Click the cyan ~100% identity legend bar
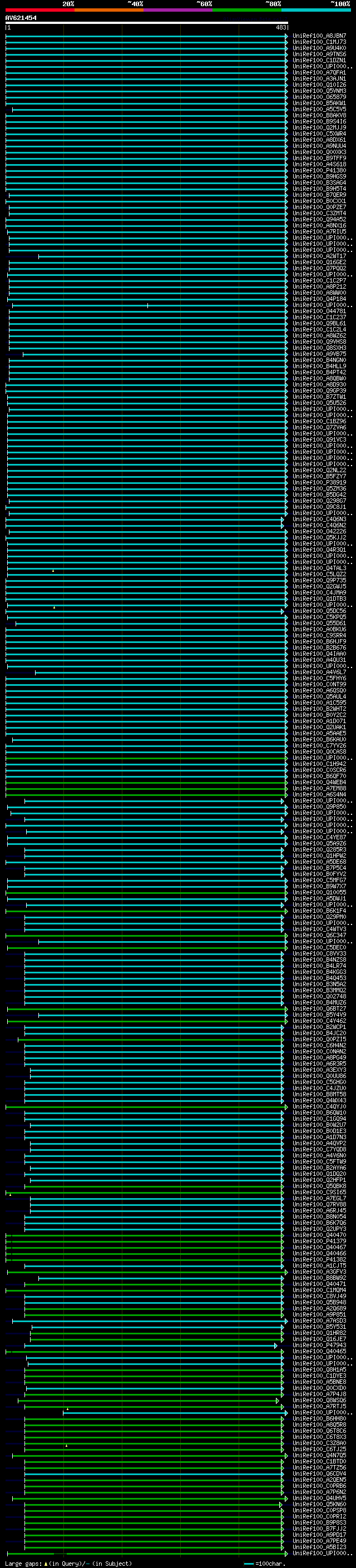 click(x=316, y=10)
